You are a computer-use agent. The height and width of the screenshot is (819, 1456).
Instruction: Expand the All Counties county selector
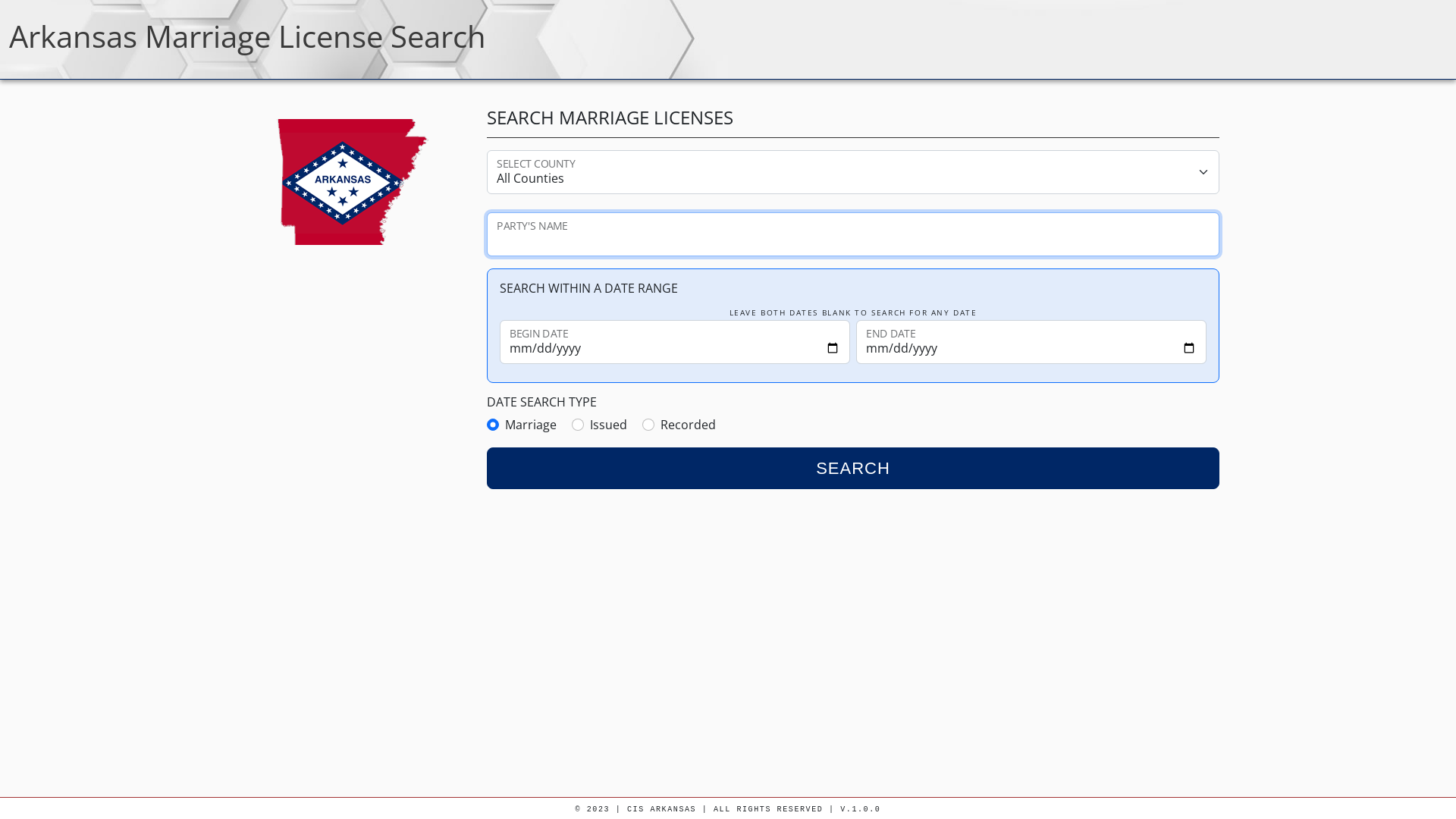(x=852, y=172)
